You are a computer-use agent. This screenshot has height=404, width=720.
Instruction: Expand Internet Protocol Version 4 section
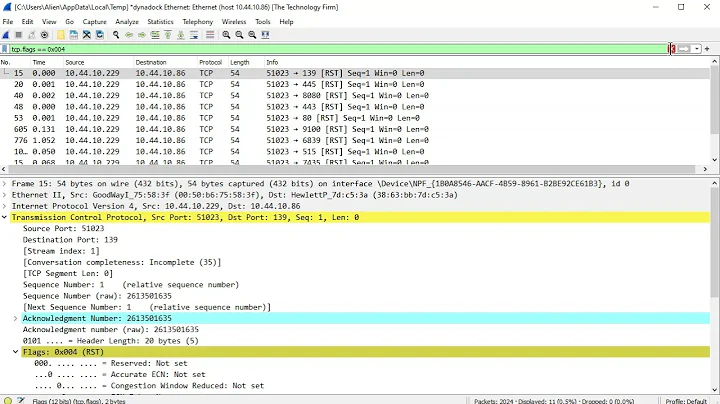[x=4, y=206]
